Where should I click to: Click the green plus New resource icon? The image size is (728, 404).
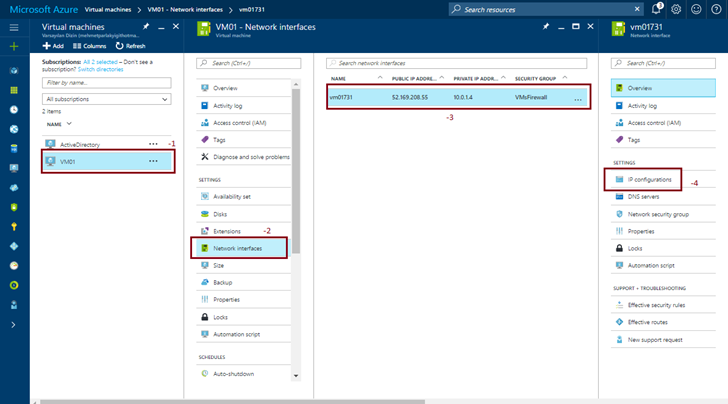14,46
